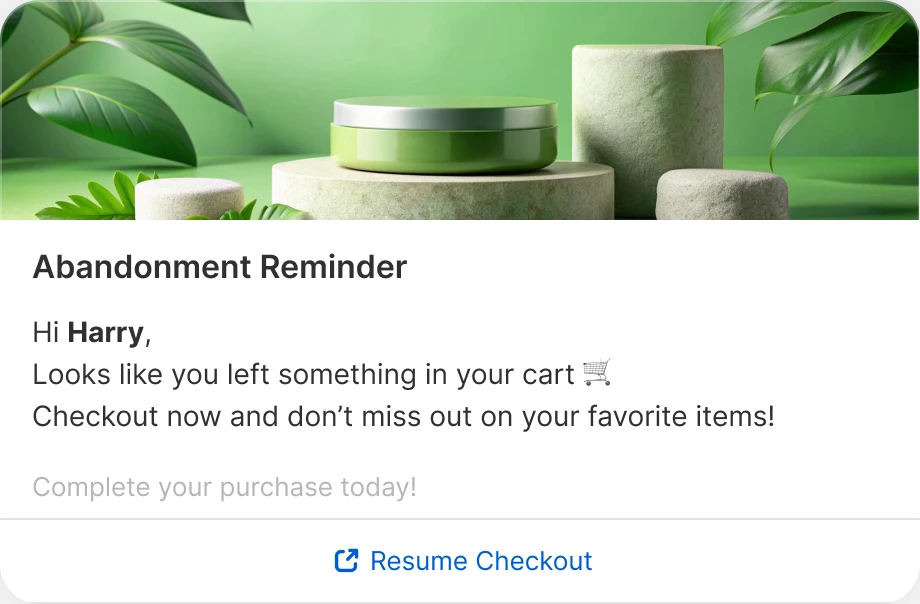The height and width of the screenshot is (604, 920).
Task: Click the external link icon beside Resume Checkout
Action: click(345, 561)
